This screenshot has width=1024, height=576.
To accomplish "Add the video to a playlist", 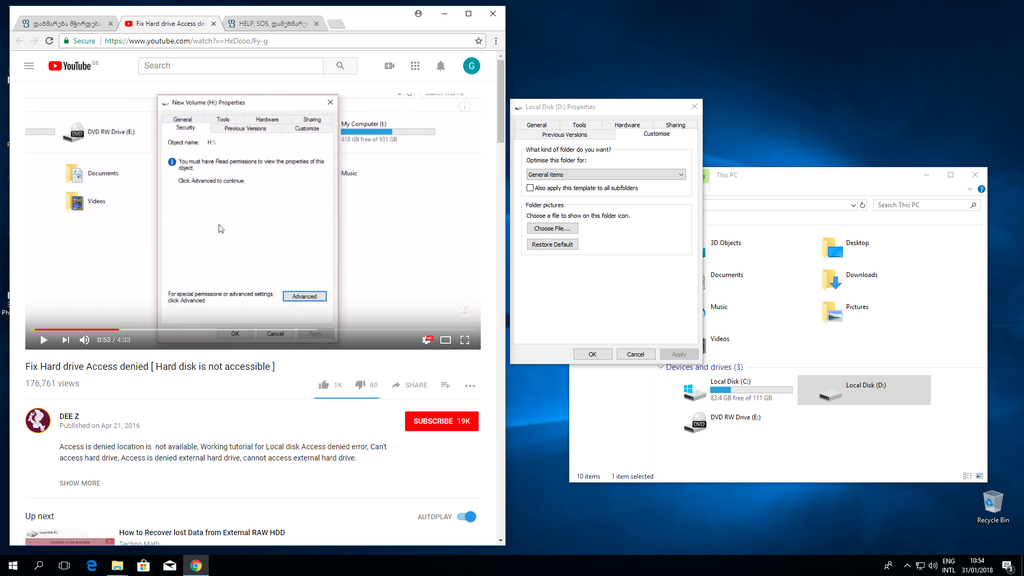I will [445, 385].
